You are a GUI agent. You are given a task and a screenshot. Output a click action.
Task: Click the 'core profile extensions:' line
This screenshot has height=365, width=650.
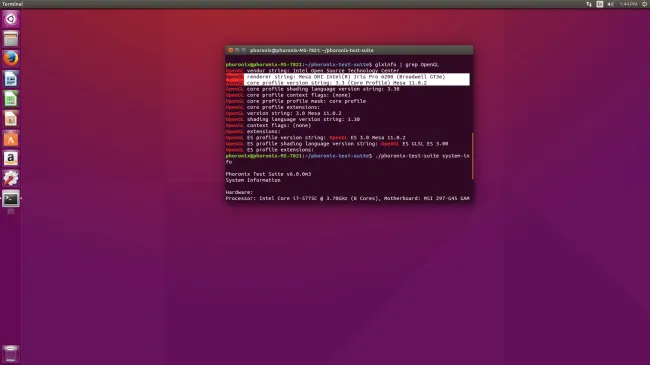[273, 107]
